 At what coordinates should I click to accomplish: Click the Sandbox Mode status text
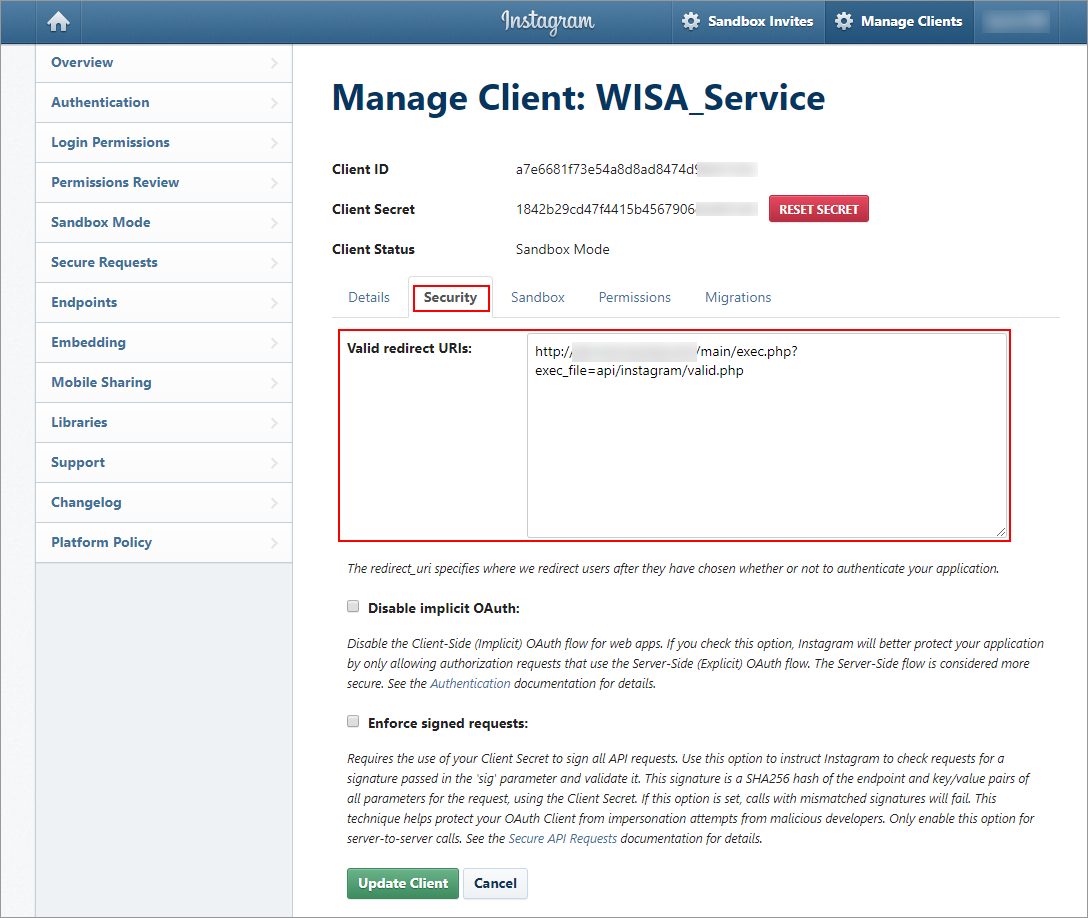pyautogui.click(x=563, y=249)
